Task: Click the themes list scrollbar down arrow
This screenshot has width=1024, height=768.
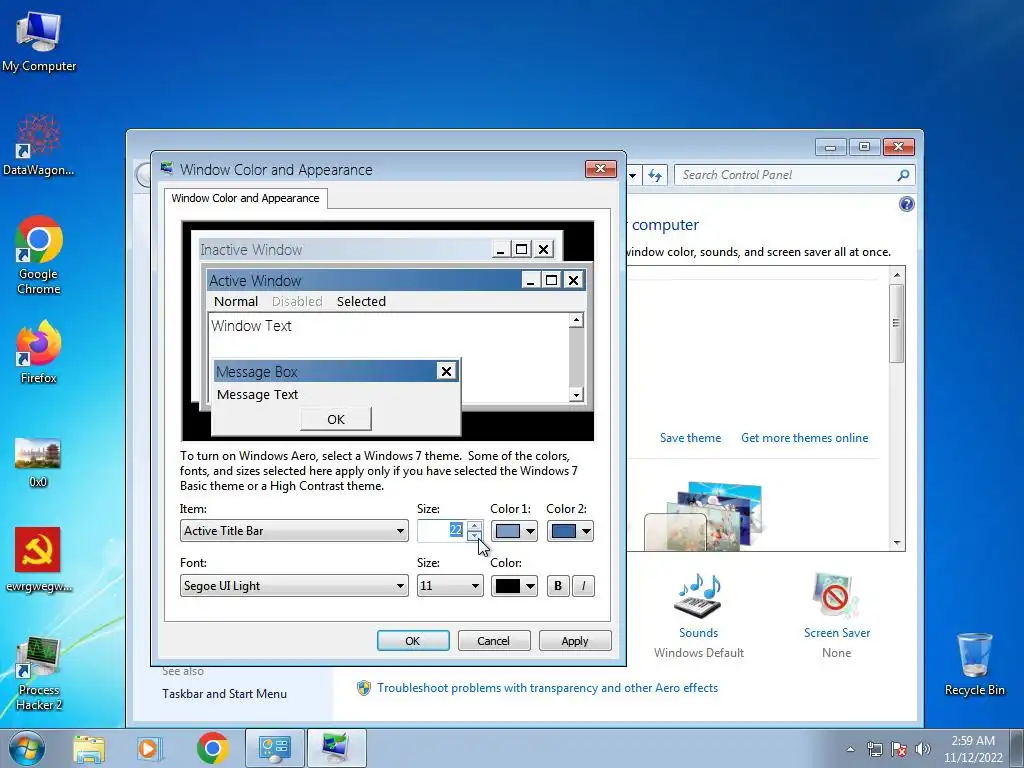Action: (897, 543)
